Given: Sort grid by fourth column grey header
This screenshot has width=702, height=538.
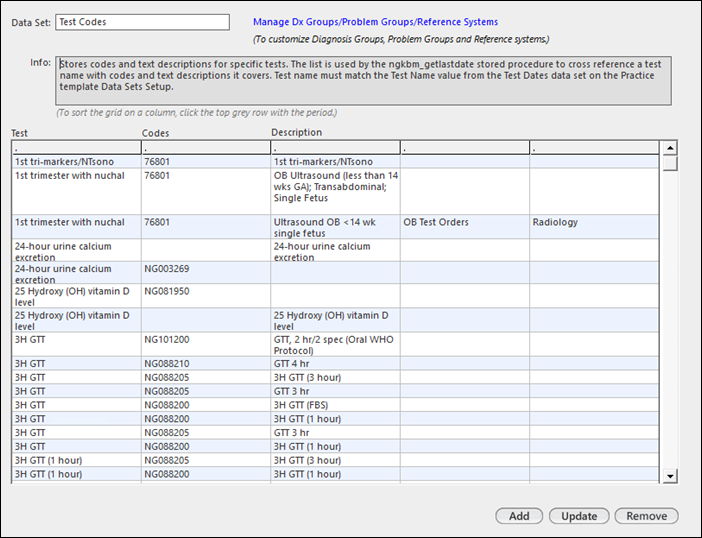Looking at the screenshot, I should 465,148.
